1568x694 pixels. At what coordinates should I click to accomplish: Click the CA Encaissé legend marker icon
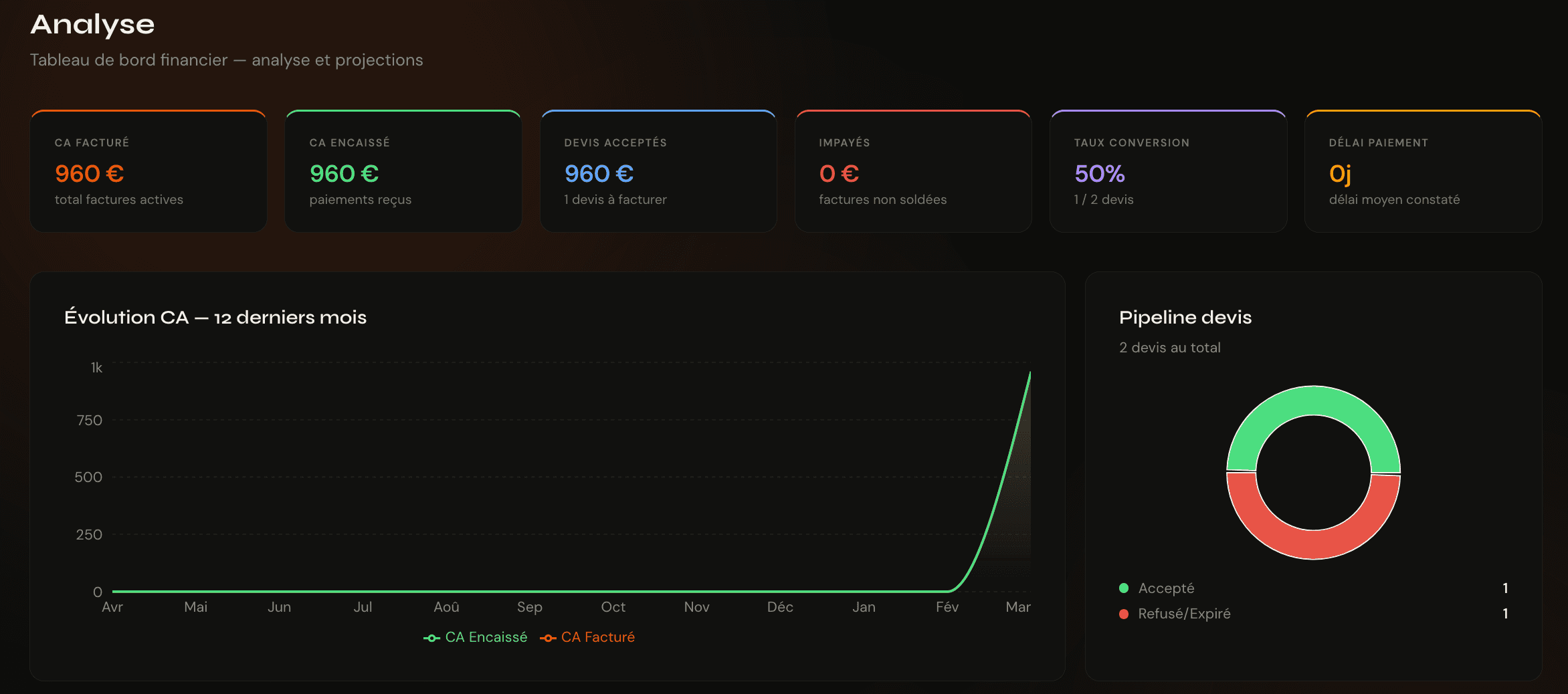pos(431,638)
